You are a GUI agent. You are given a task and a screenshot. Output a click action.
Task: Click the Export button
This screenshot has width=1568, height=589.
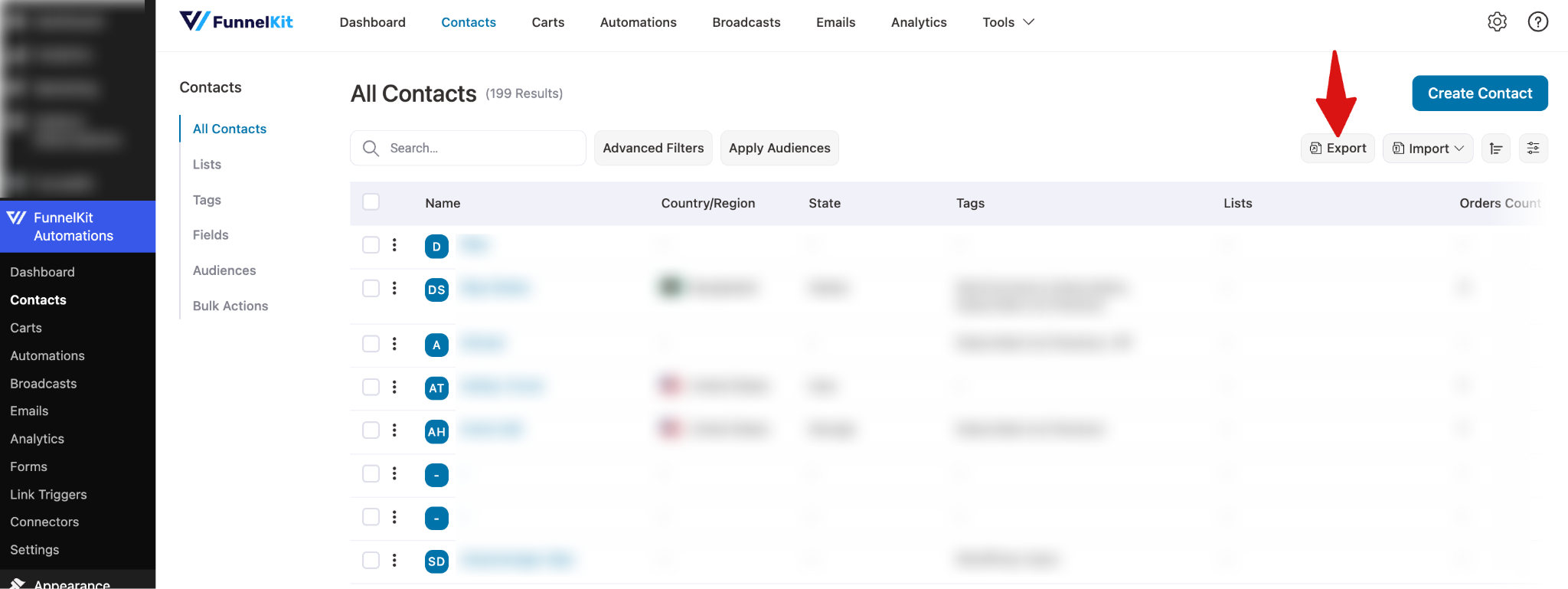tap(1338, 148)
